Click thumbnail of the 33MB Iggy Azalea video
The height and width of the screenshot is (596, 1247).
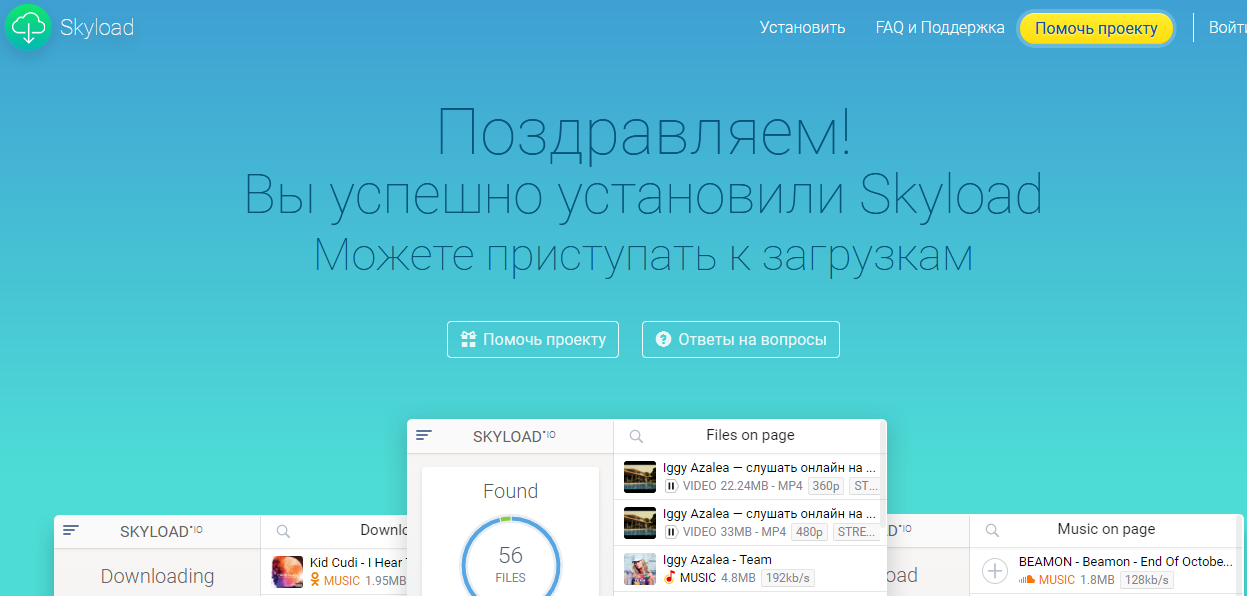(640, 523)
